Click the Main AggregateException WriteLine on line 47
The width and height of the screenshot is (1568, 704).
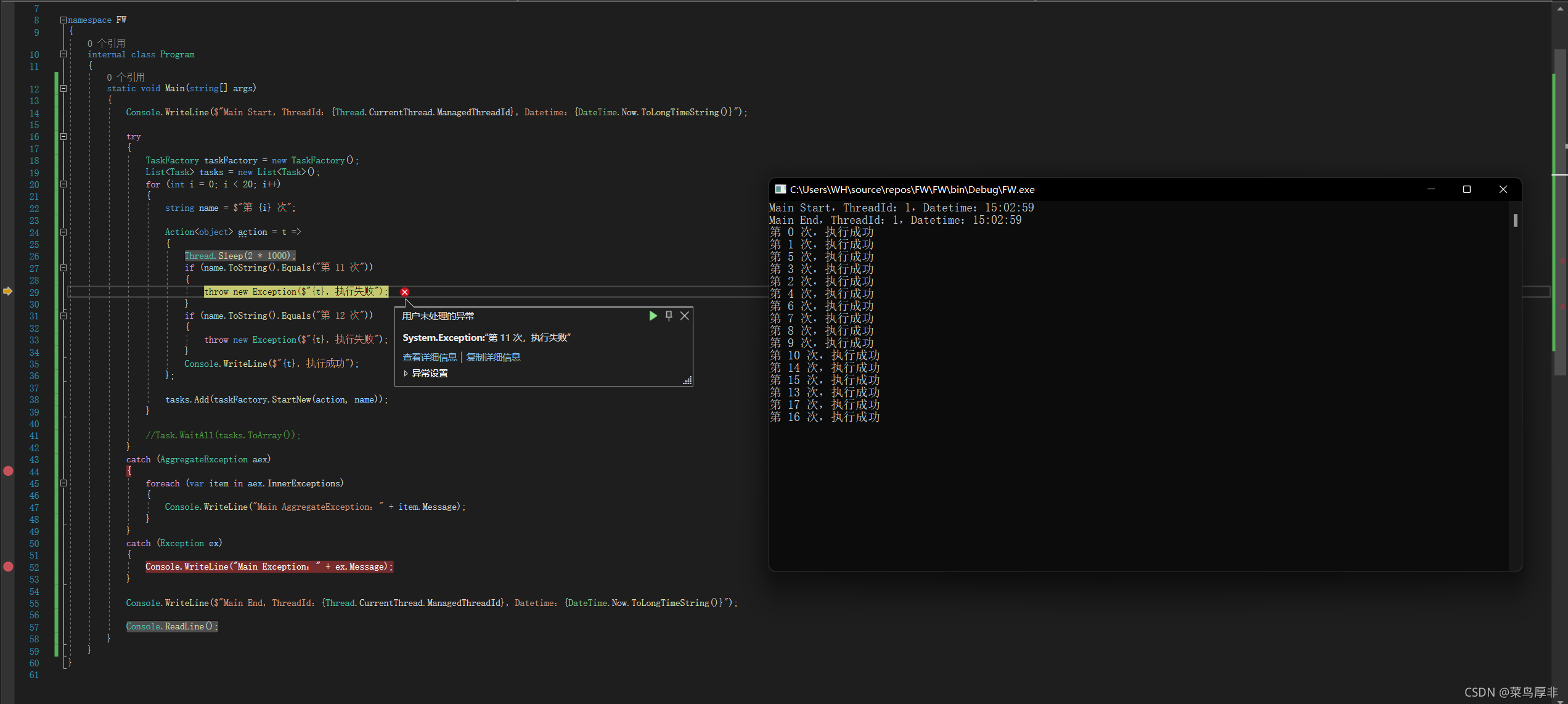[x=316, y=507]
